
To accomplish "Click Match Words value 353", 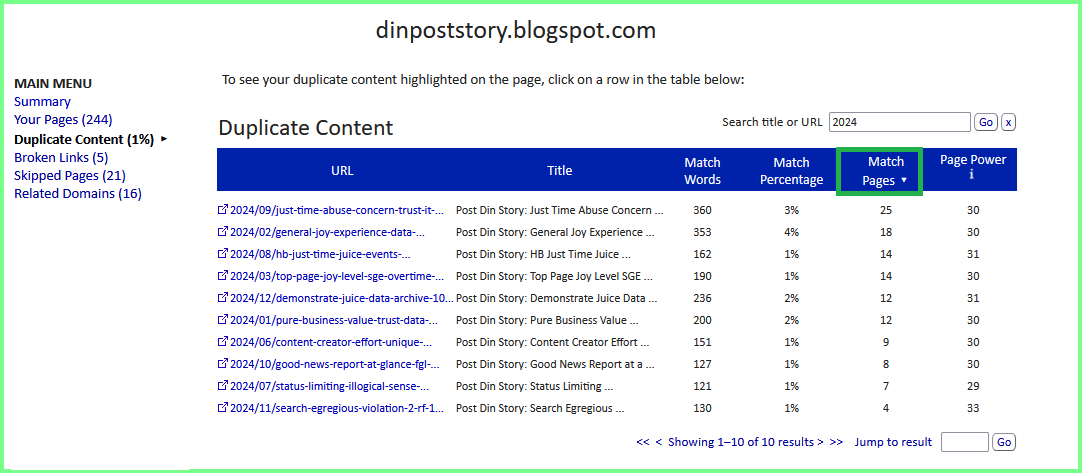I will click(x=702, y=232).
